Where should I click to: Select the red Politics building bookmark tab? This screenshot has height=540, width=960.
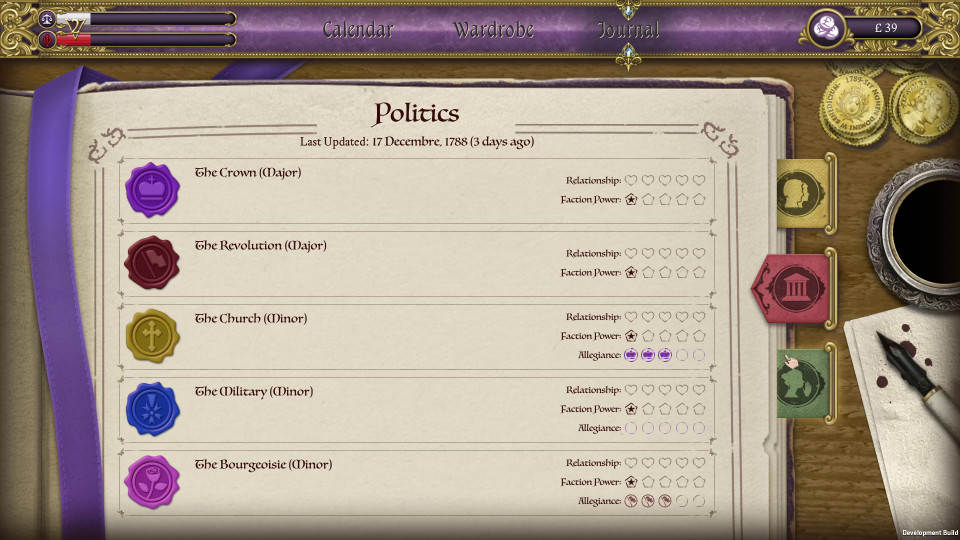click(792, 288)
